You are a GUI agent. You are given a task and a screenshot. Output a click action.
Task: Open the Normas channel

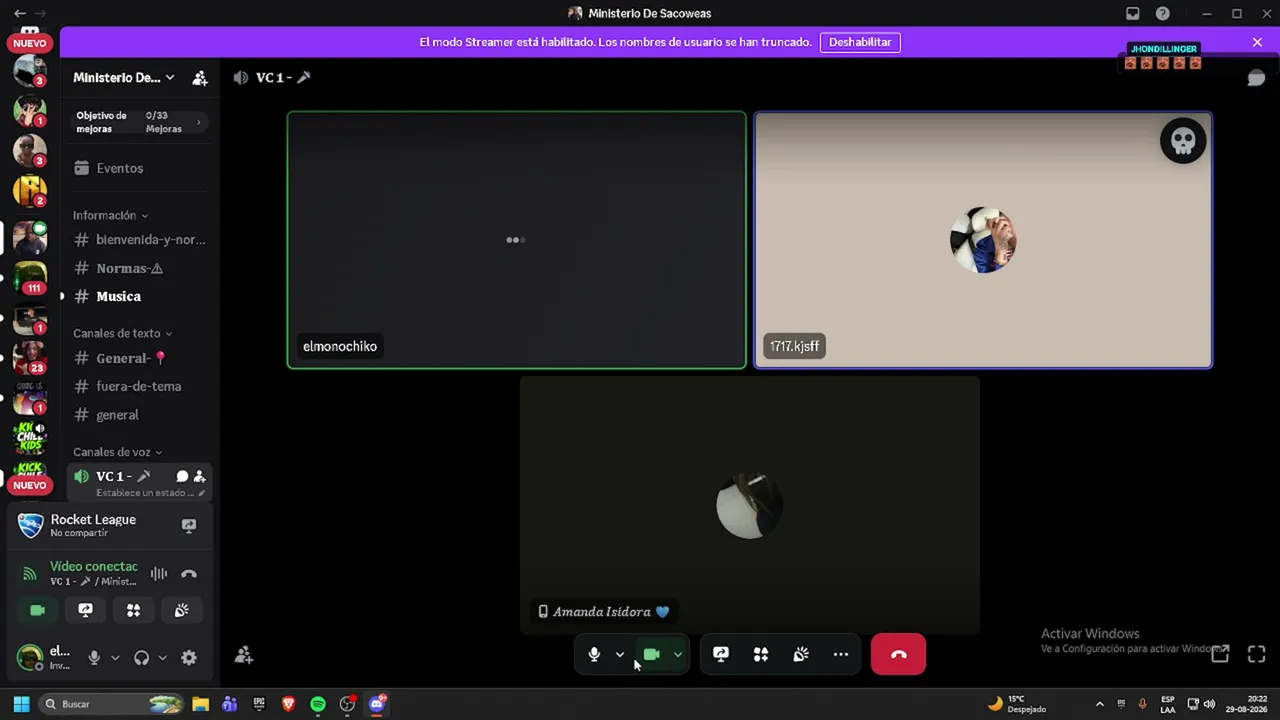pyautogui.click(x=140, y=268)
